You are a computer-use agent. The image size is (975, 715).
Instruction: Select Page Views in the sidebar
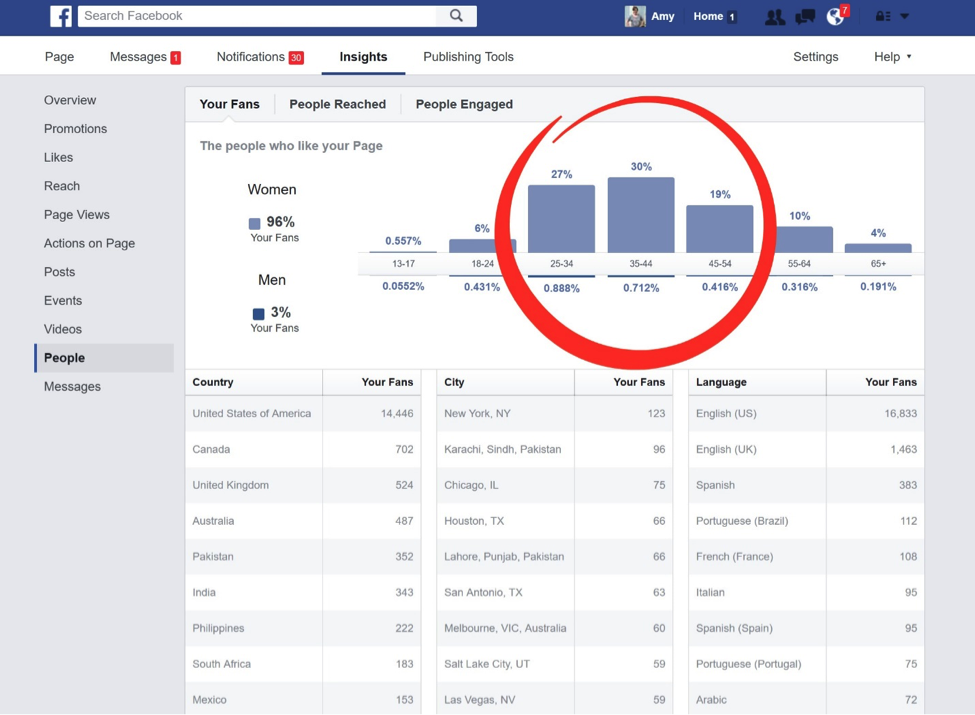tap(76, 214)
